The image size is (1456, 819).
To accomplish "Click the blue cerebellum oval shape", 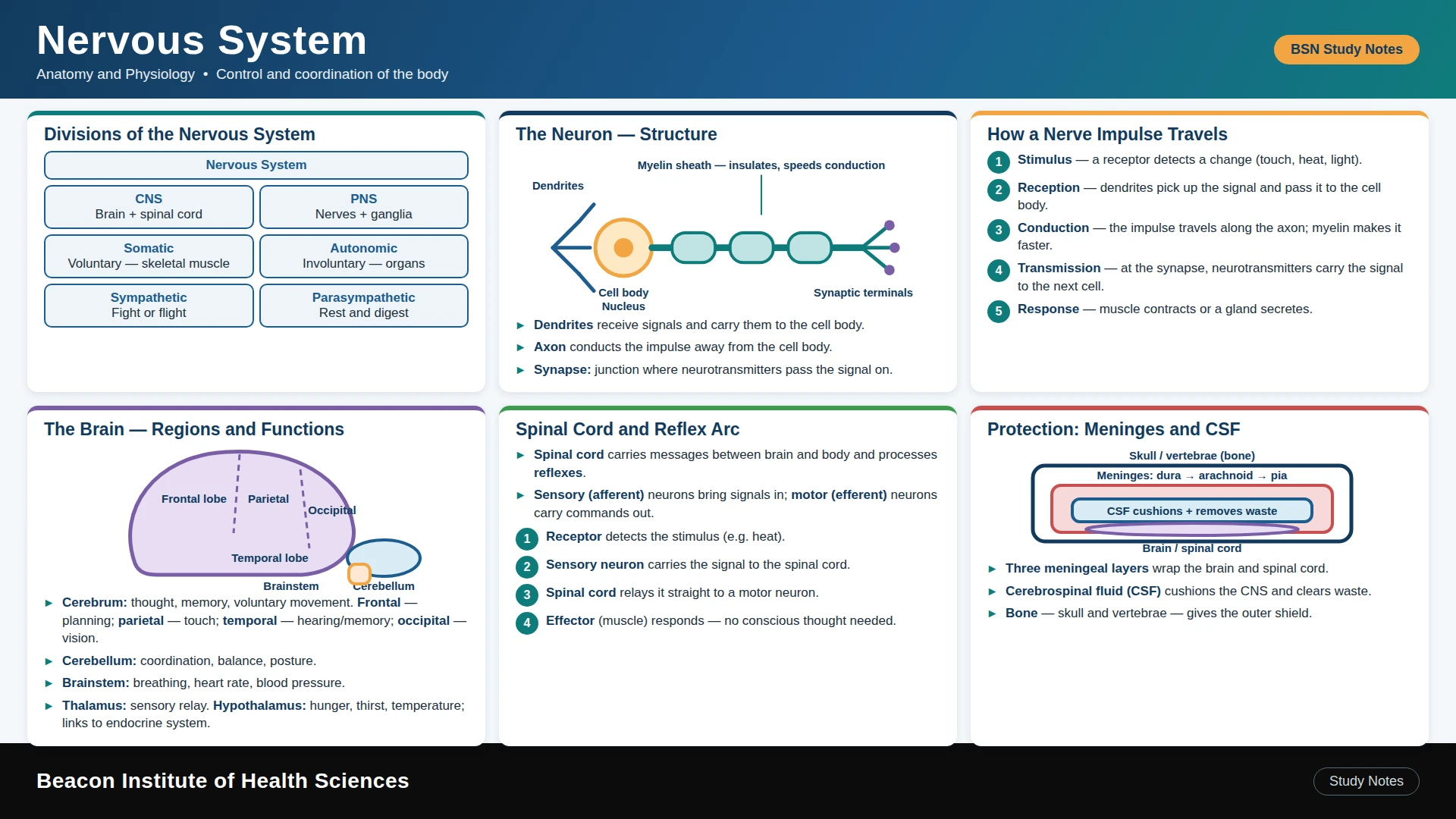I will [384, 558].
